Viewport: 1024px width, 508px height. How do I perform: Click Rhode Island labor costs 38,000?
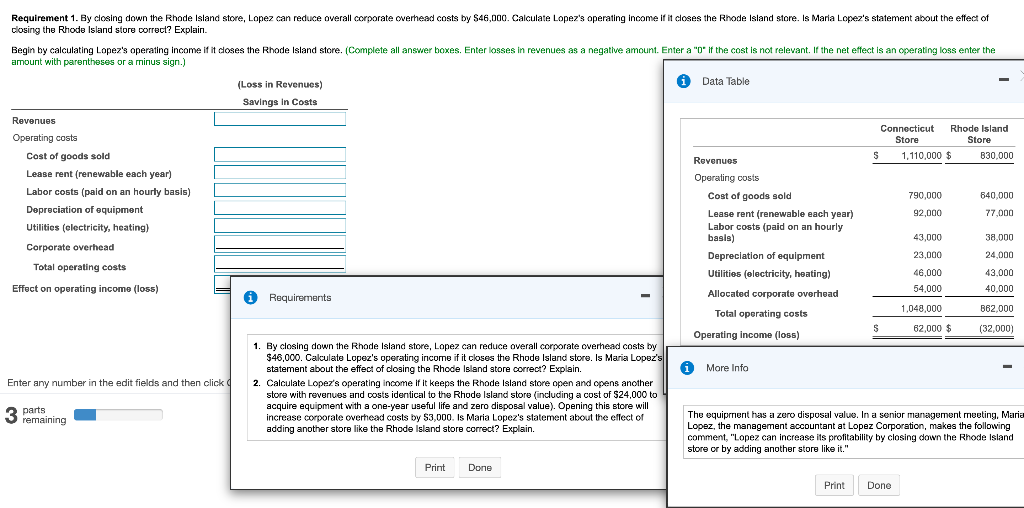point(999,238)
